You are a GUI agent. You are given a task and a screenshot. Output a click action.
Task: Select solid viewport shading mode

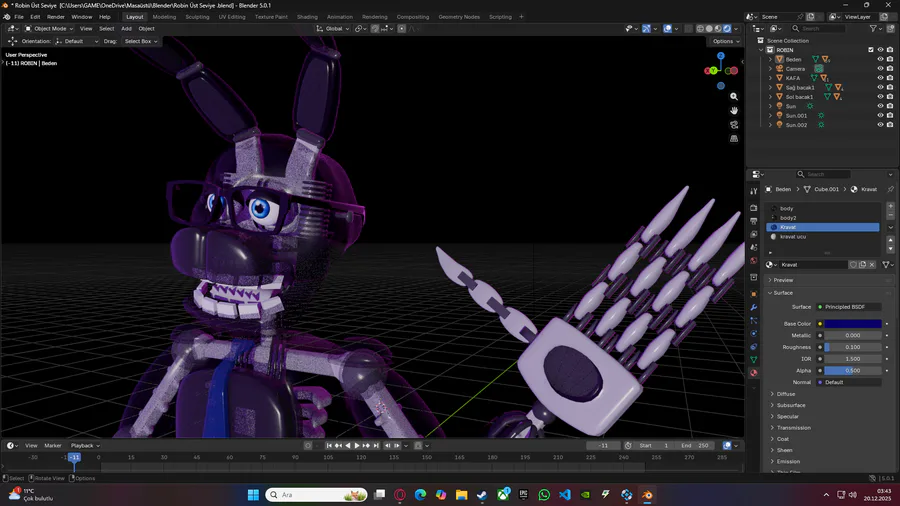[709, 28]
